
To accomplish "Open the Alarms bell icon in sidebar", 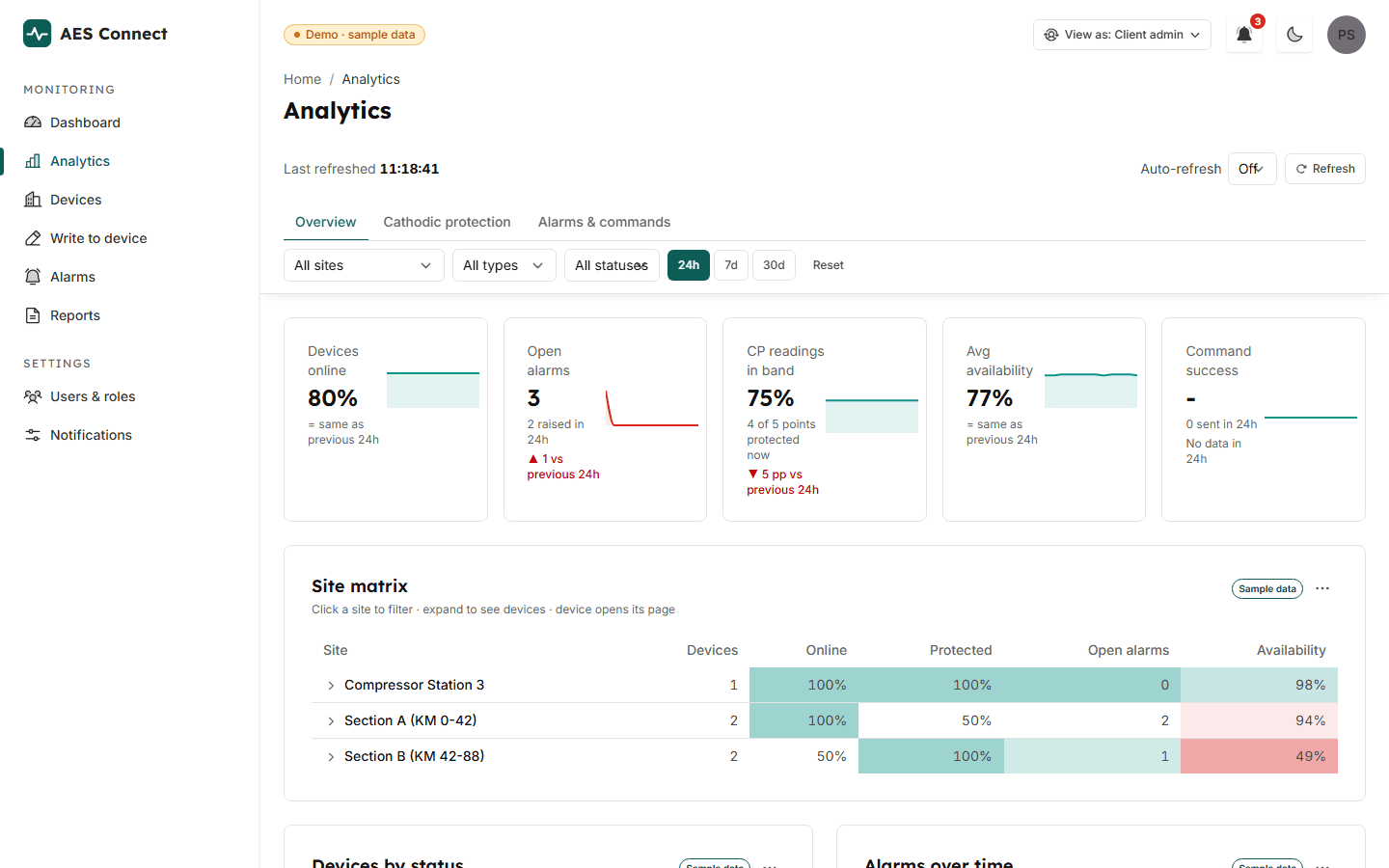I will click(33, 277).
